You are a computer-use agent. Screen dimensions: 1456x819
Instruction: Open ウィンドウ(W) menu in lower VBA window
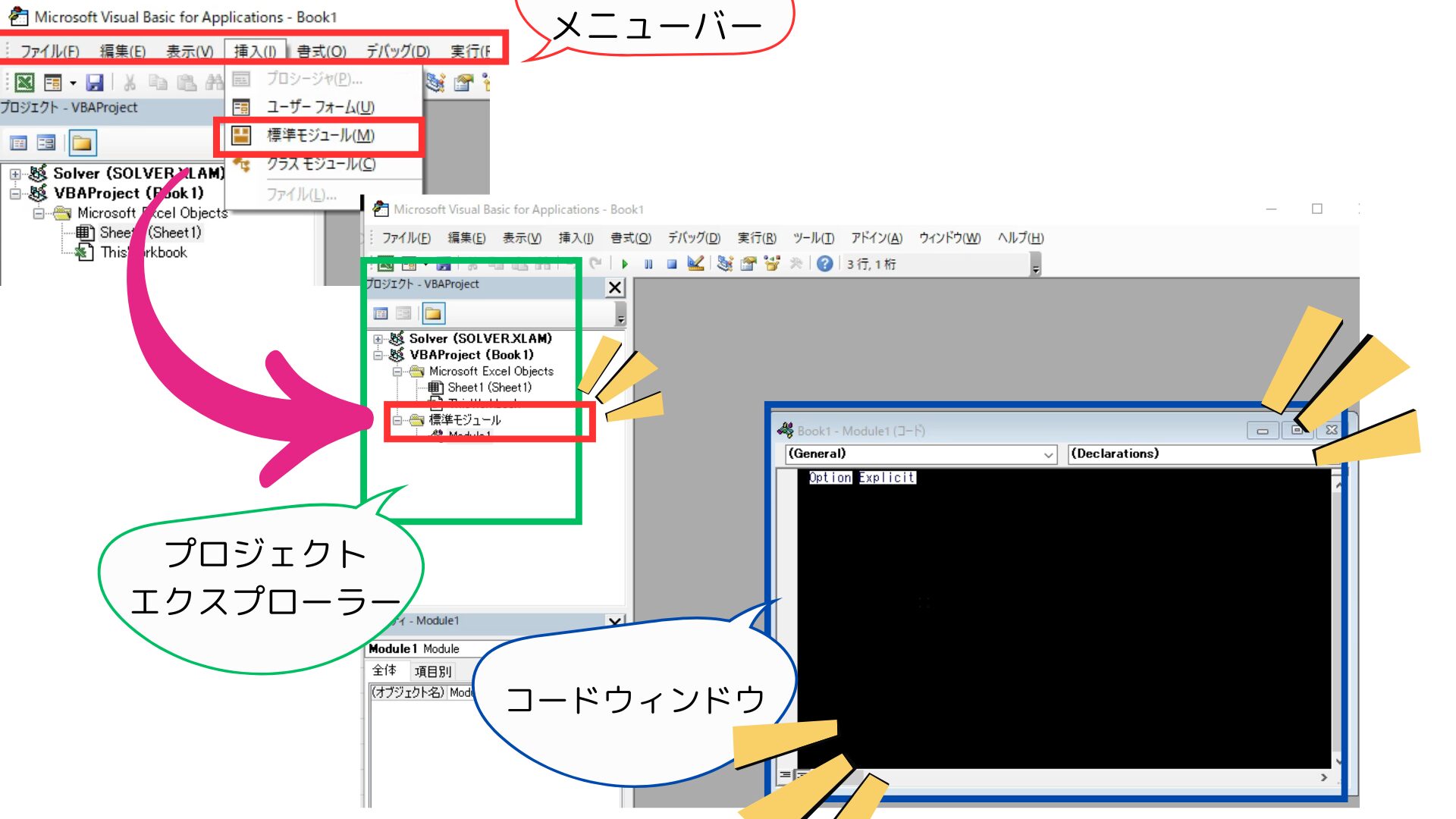coord(949,238)
